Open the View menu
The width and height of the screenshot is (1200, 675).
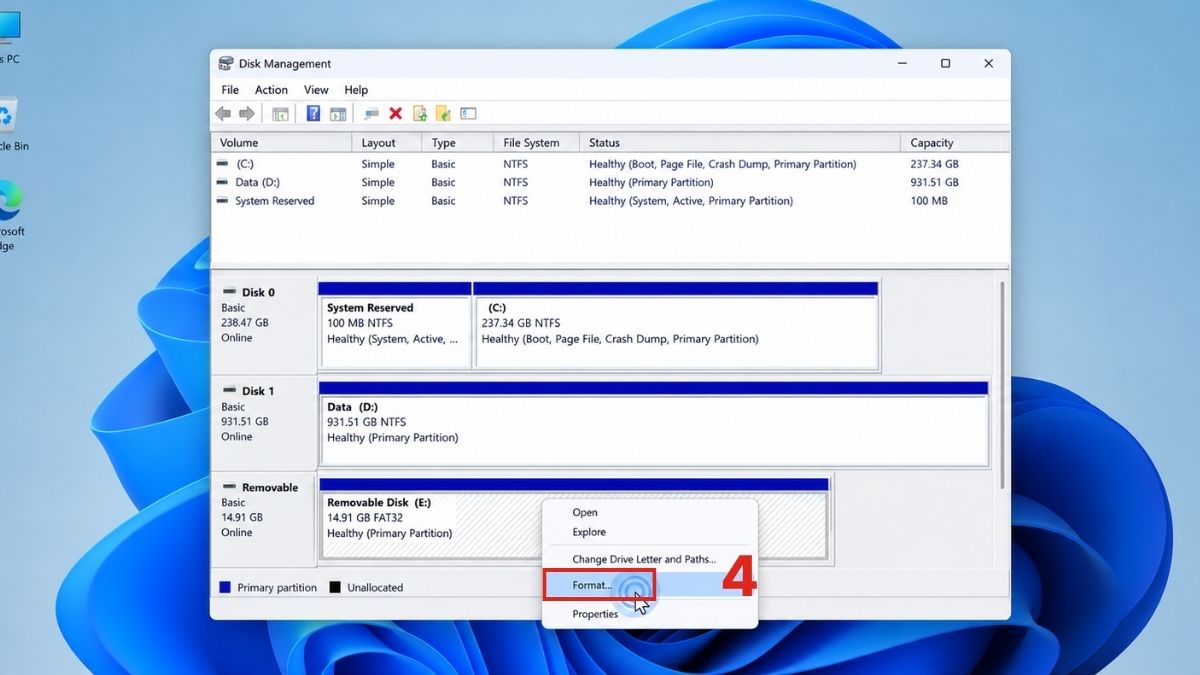click(316, 90)
